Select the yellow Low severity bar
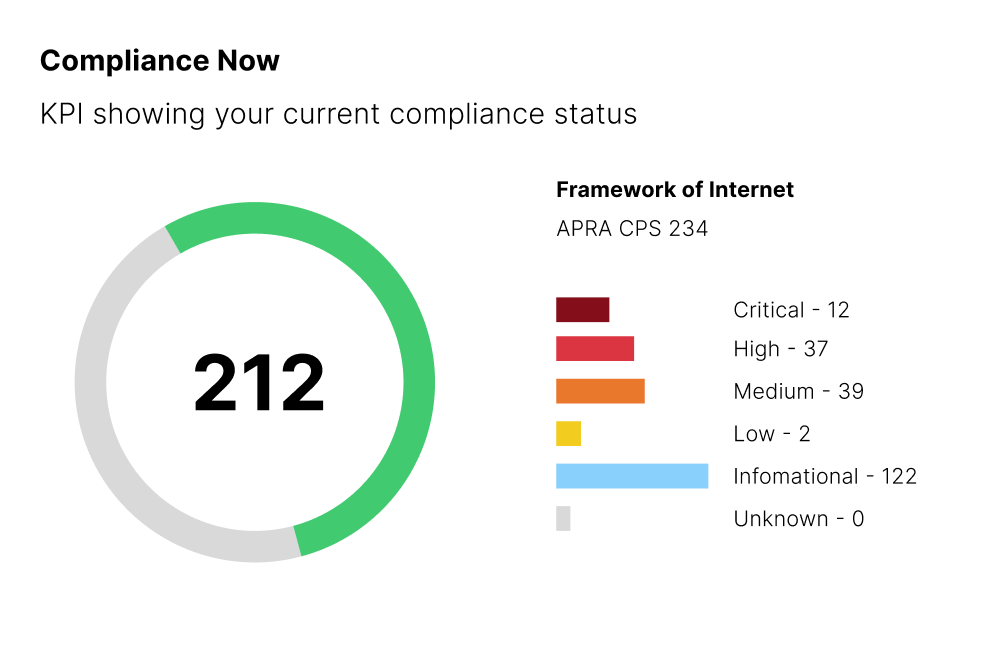984x645 pixels. pyautogui.click(x=568, y=434)
